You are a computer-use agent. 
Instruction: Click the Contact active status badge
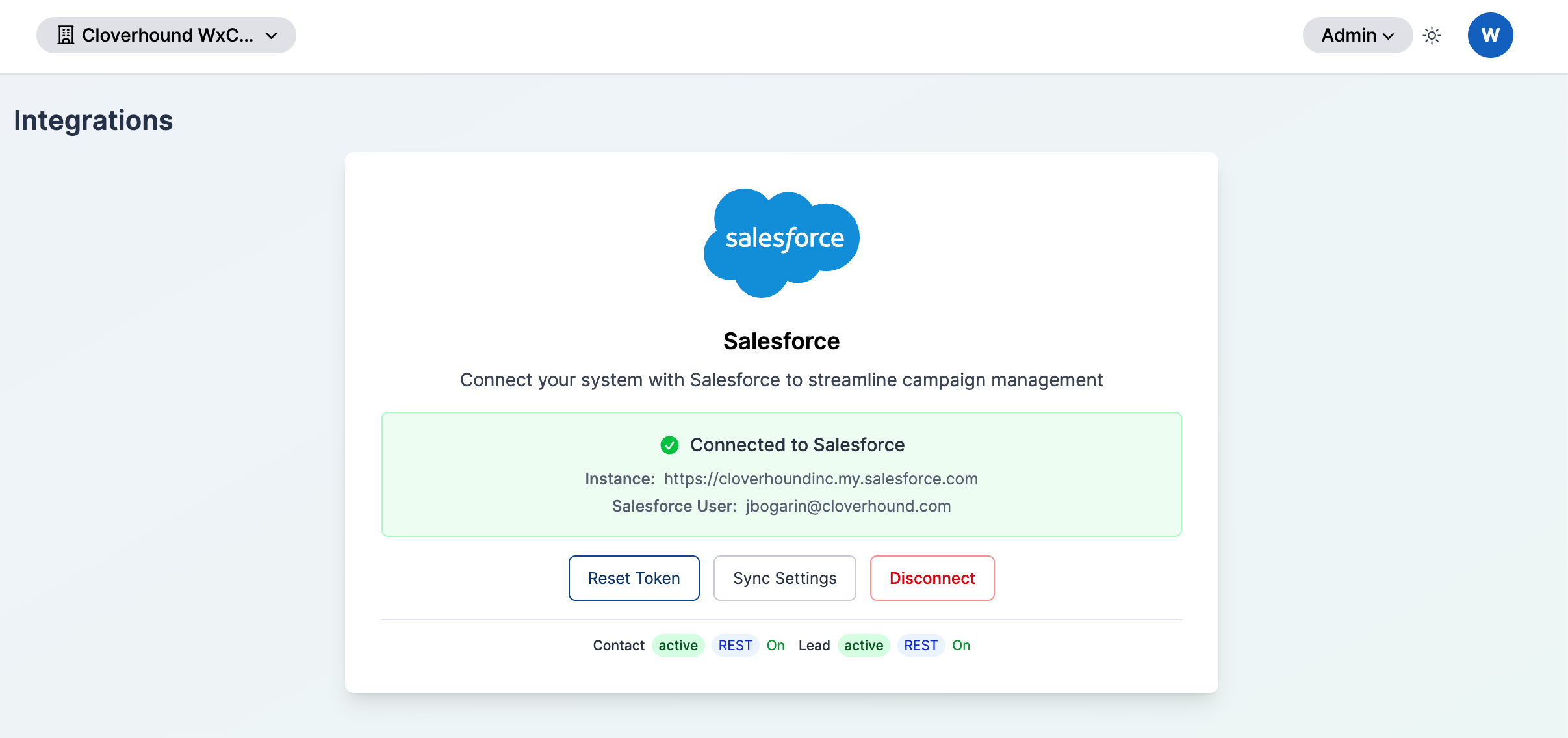678,645
